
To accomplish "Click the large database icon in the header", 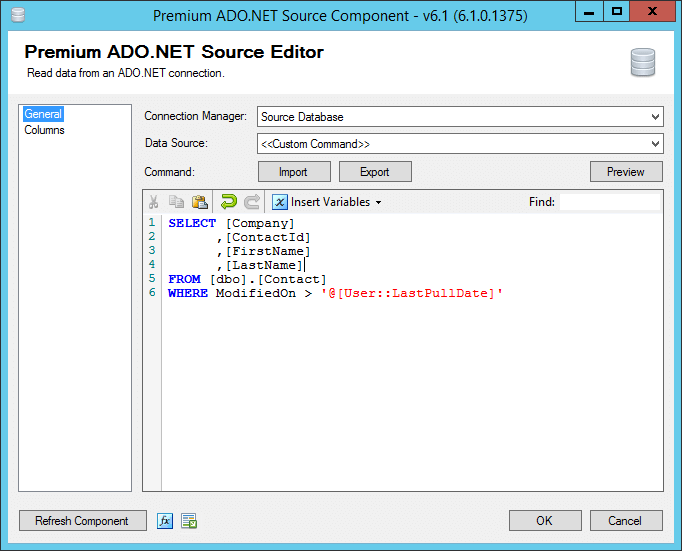I will (x=643, y=62).
